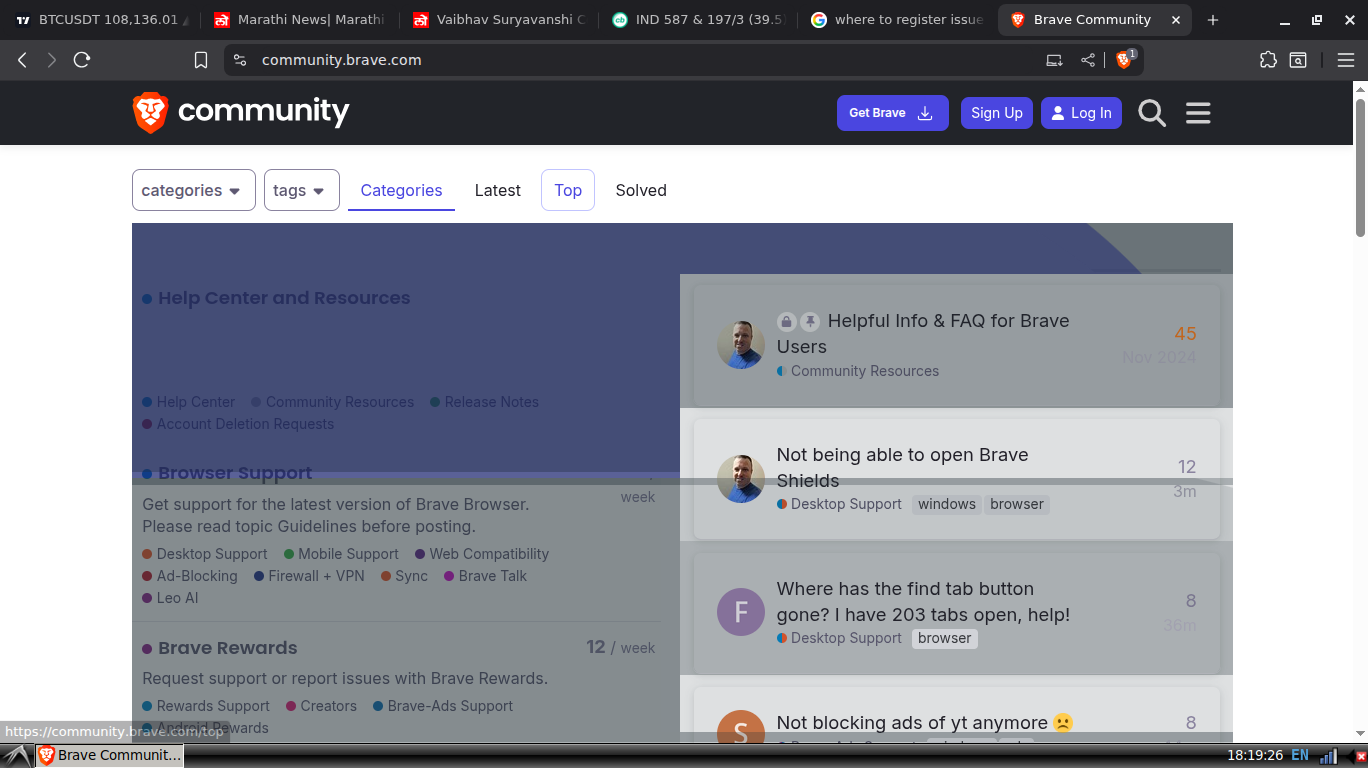Switch to where to register issue tab
The height and width of the screenshot is (768, 1368).
coord(897,20)
